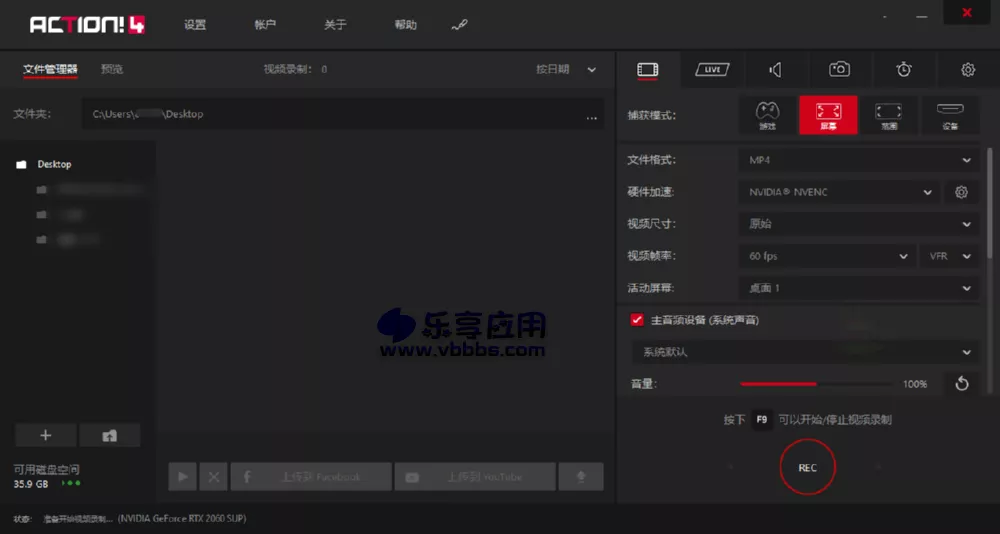The width and height of the screenshot is (1000, 534).
Task: Open the benchmark timer tab
Action: pyautogui.click(x=904, y=70)
